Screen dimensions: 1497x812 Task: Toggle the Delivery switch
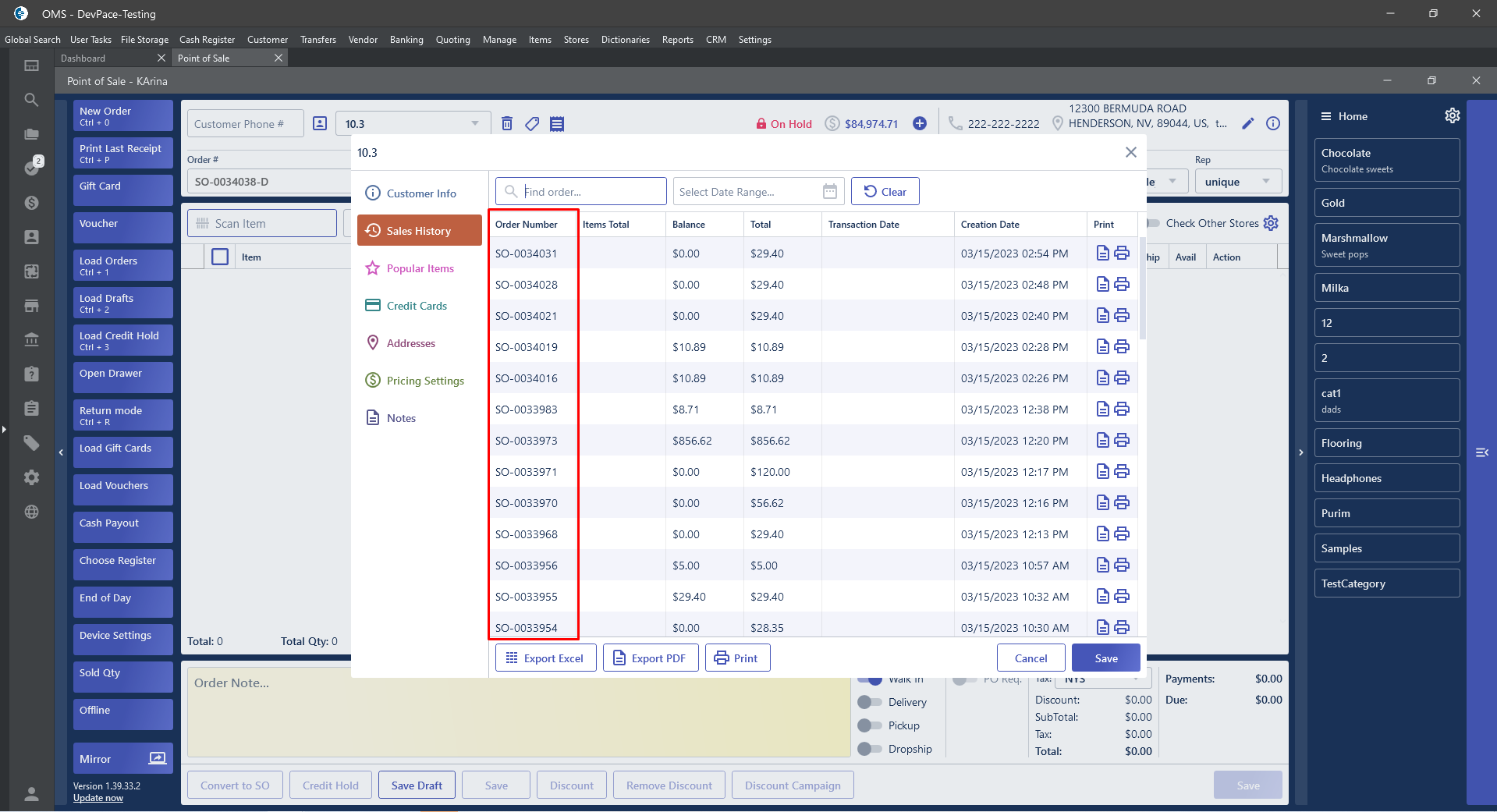point(869,702)
